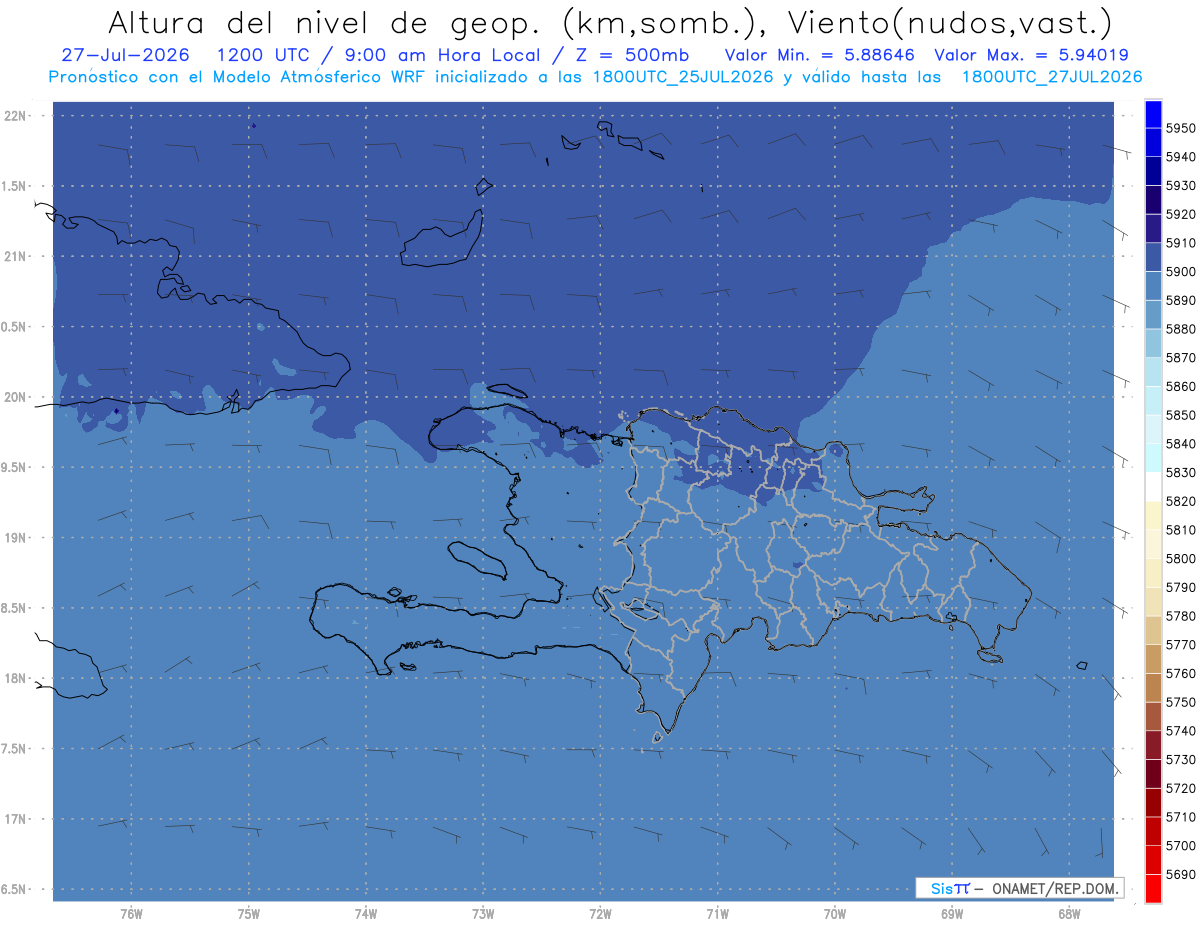Click the '70W' longitude label

pos(835,913)
